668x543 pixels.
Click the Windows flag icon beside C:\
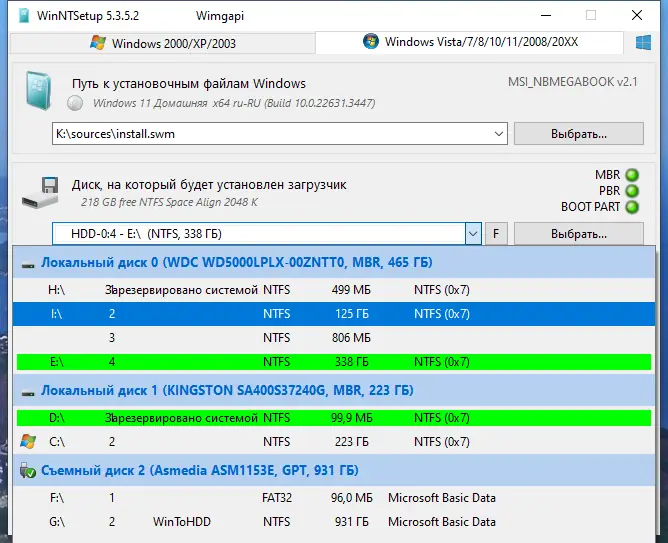(x=28, y=442)
